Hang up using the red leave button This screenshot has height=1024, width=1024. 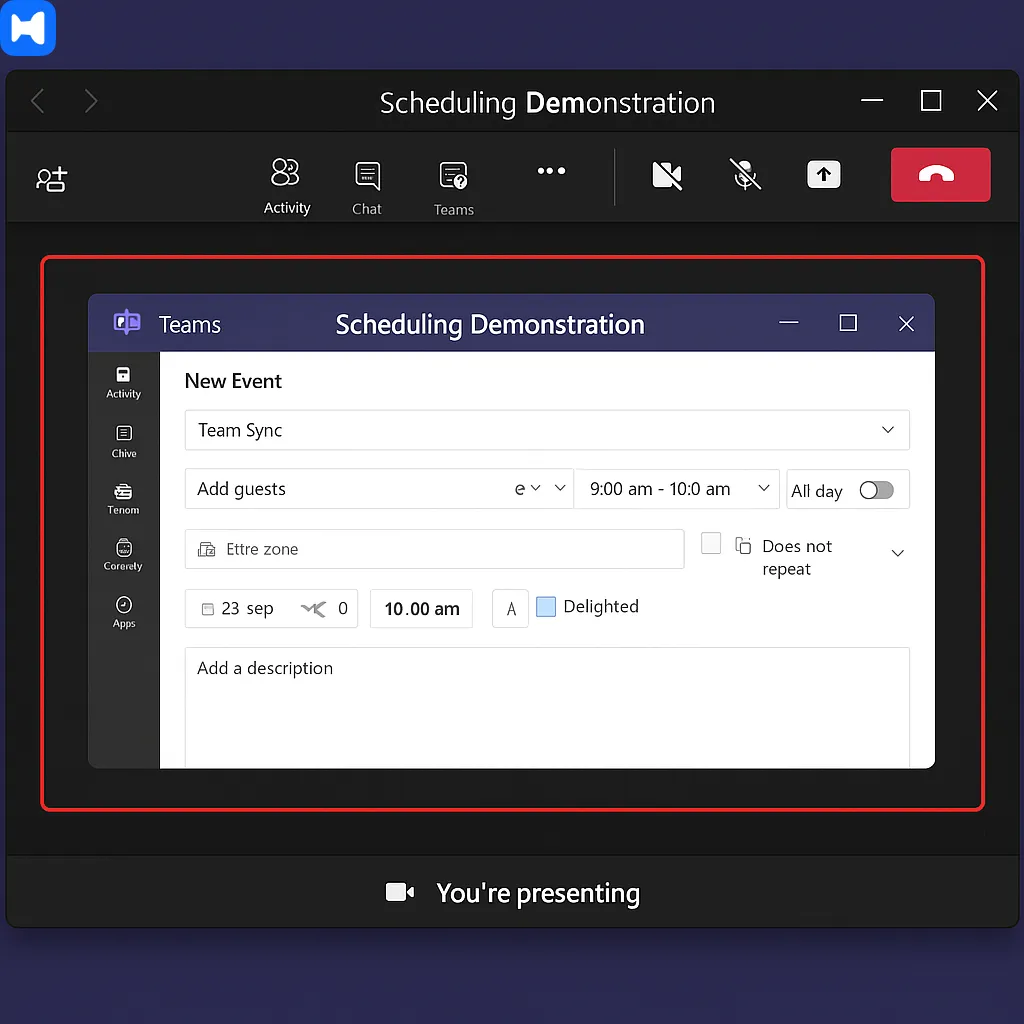(940, 174)
